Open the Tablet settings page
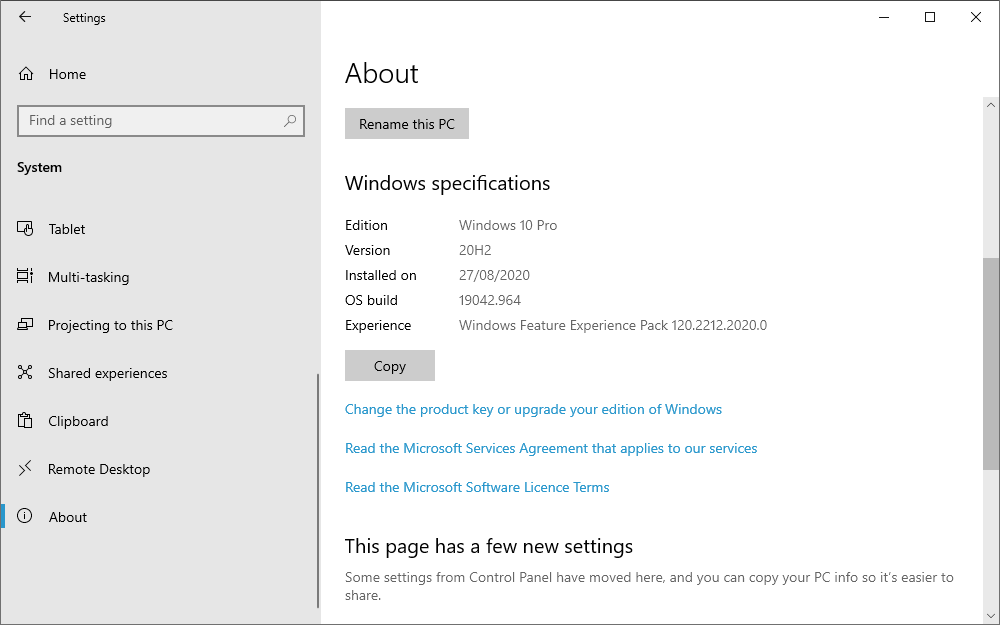Screen dimensions: 1000x625 (x=67, y=229)
